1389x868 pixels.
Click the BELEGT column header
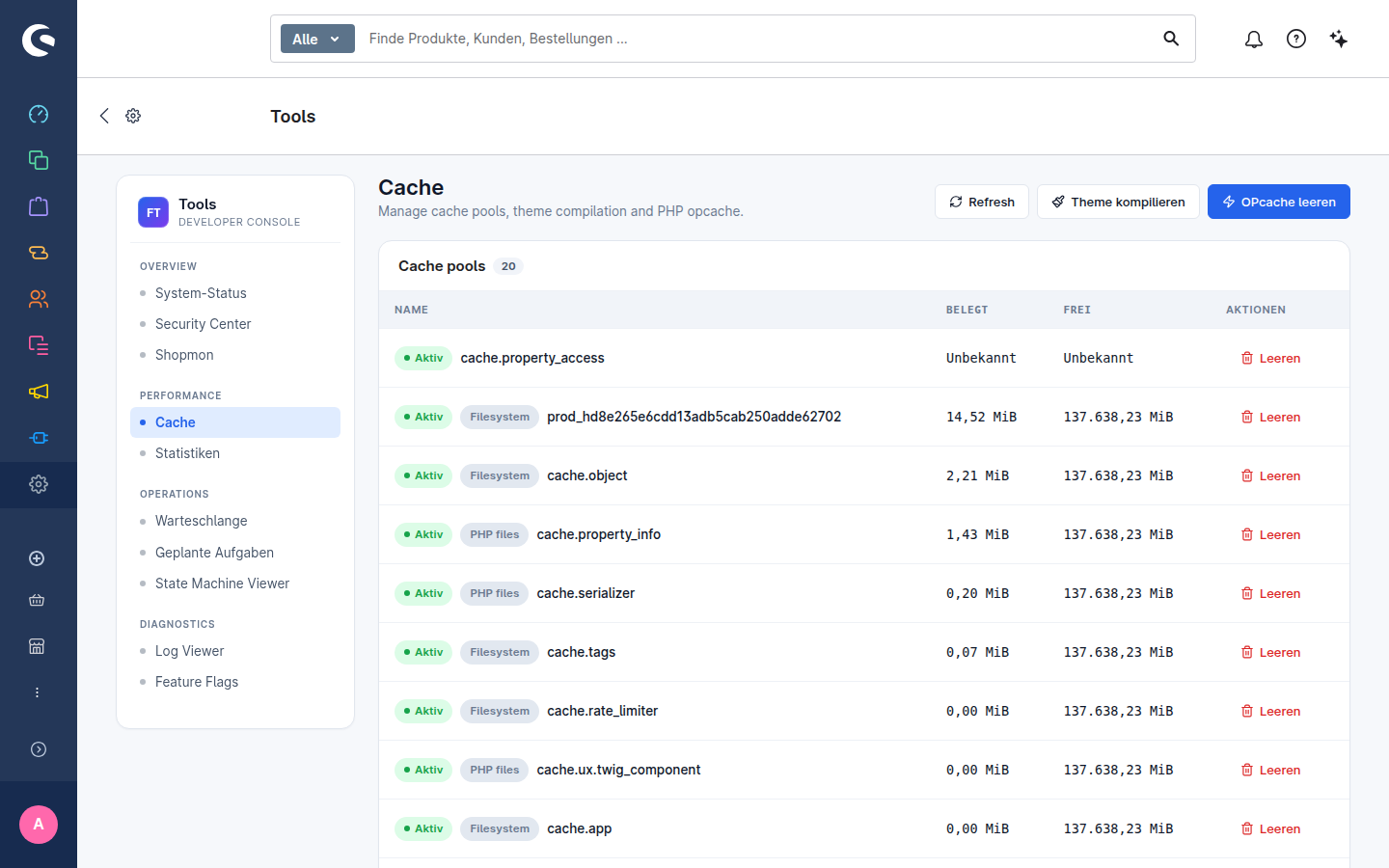coord(967,310)
